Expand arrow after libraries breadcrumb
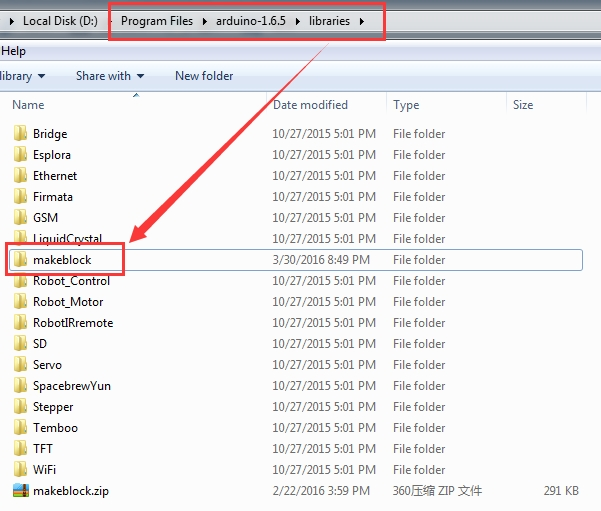This screenshot has height=511, width=601. click(x=361, y=21)
